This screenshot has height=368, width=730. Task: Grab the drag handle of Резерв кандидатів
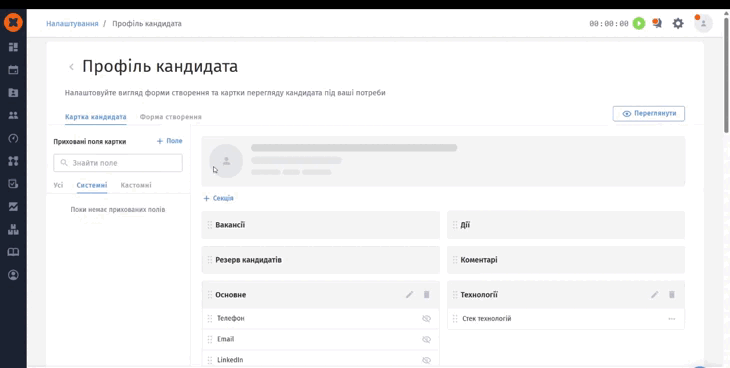pyautogui.click(x=210, y=260)
